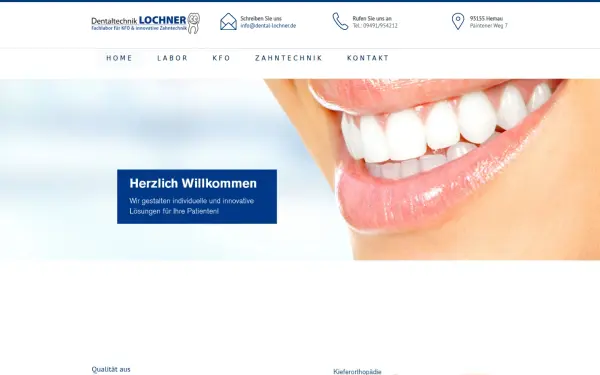Click the 'Herzlich Willkommen' banner heading
This screenshot has width=600, height=375.
coord(193,184)
